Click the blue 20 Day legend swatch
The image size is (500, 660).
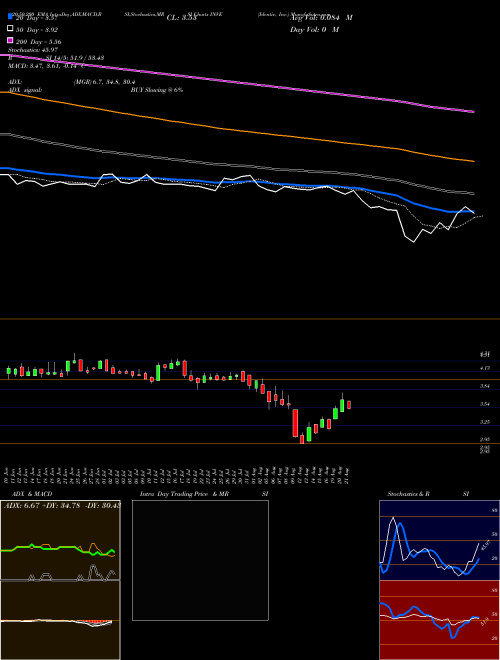[x=10, y=17]
